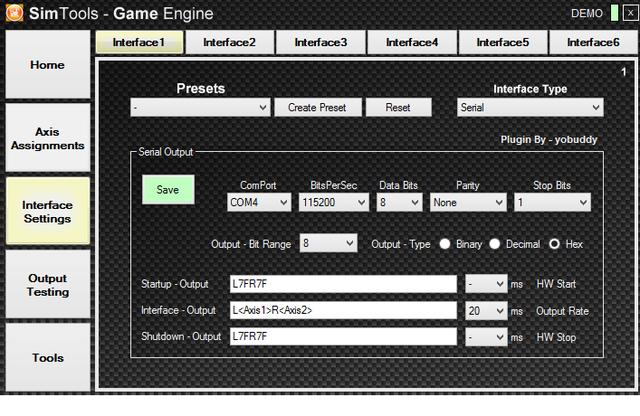The width and height of the screenshot is (640, 416).
Task: Select the Decimal output type
Action: click(495, 244)
